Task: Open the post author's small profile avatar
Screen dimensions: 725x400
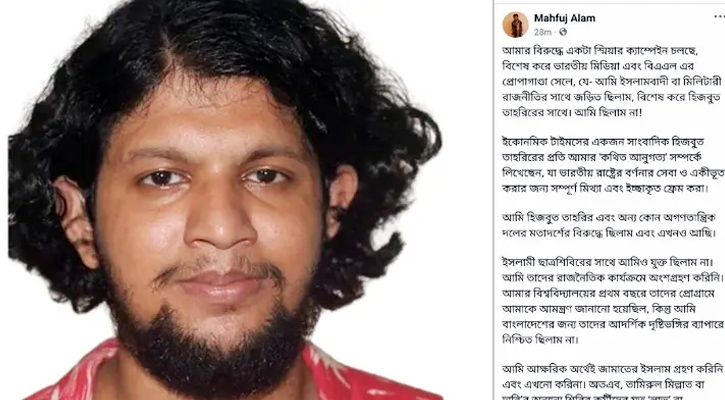Action: pyautogui.click(x=516, y=25)
